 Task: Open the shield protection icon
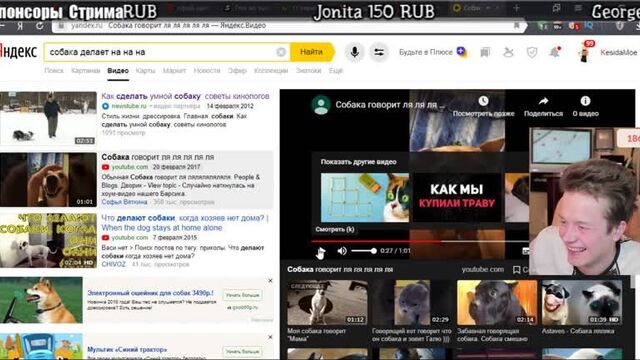tap(531, 52)
